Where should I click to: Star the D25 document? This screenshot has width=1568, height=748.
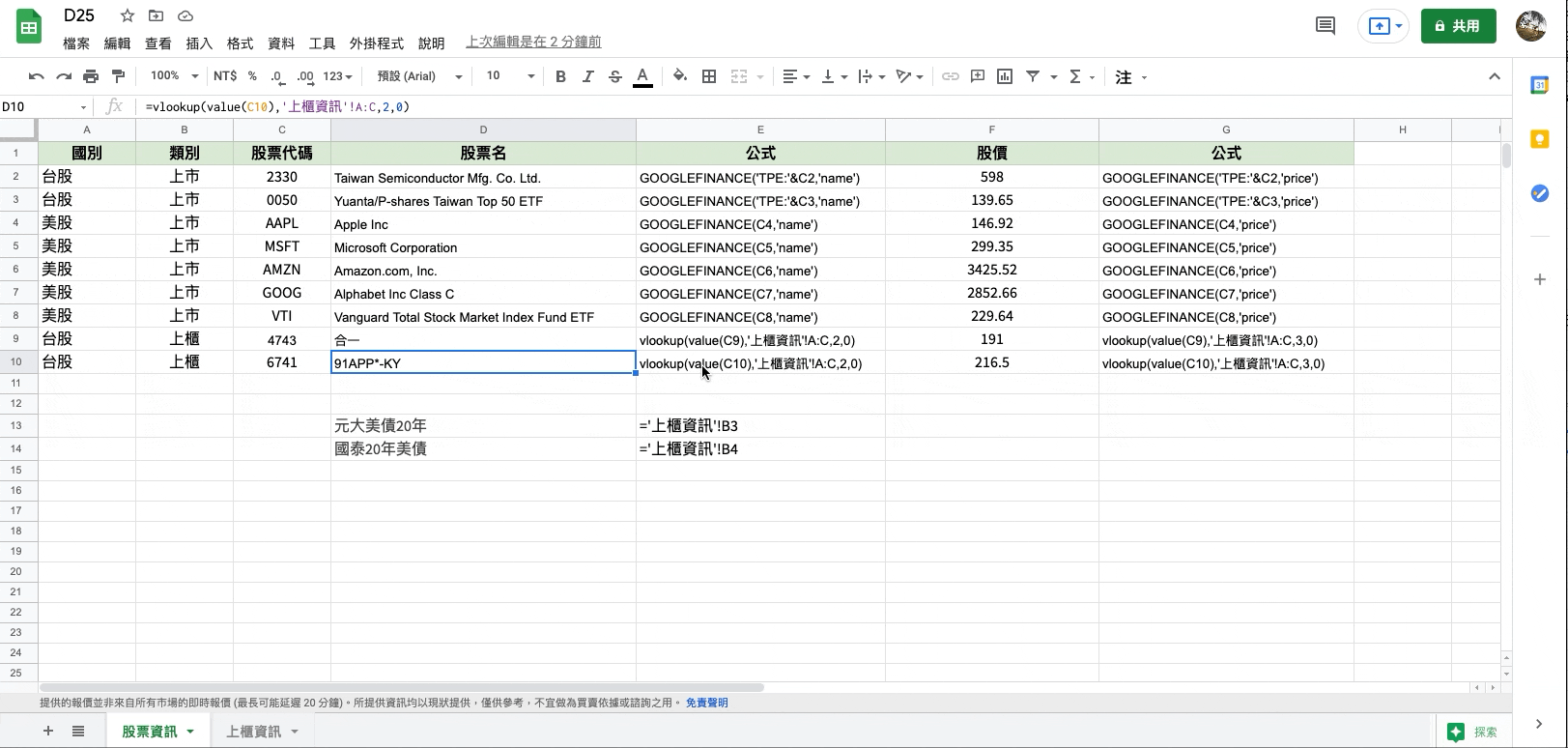(x=128, y=15)
